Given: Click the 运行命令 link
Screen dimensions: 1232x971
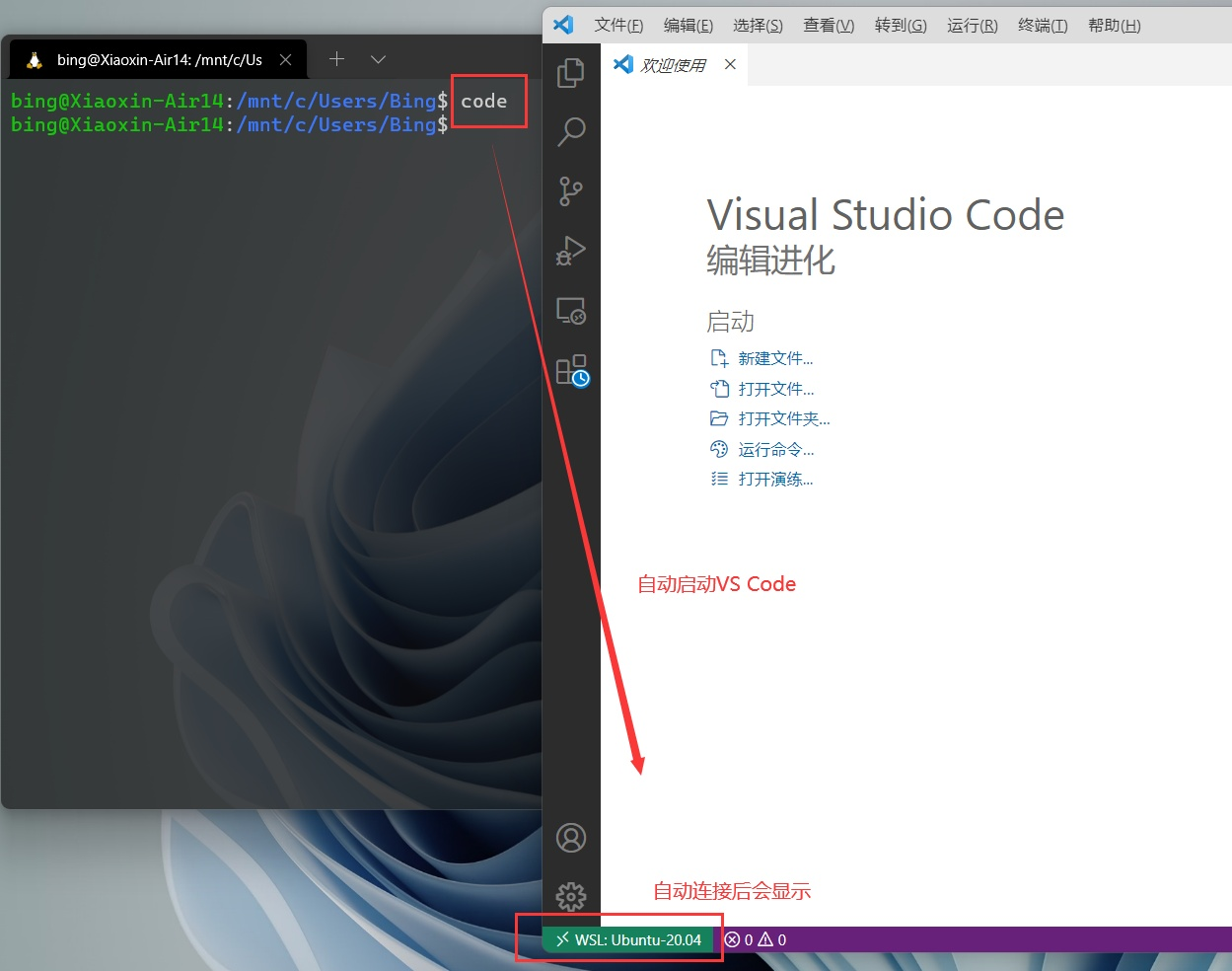Looking at the screenshot, I should point(774,449).
